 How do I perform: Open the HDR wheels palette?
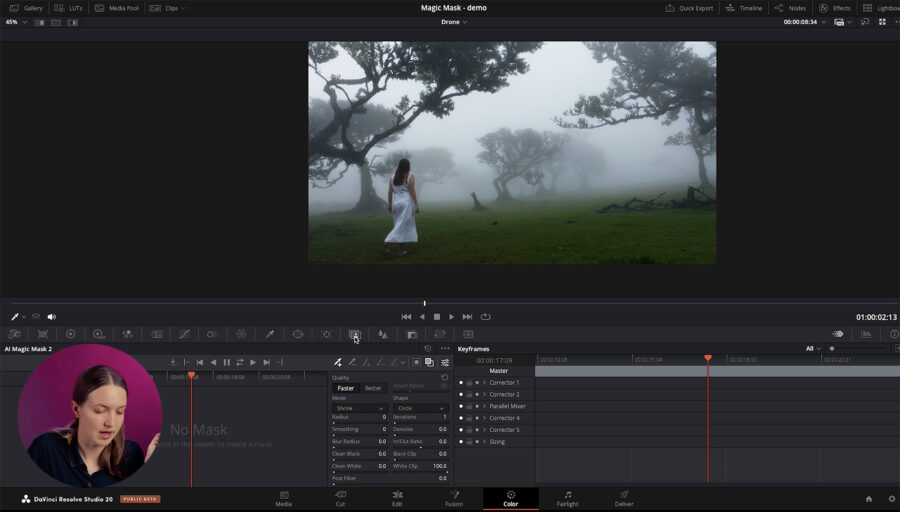(x=99, y=334)
